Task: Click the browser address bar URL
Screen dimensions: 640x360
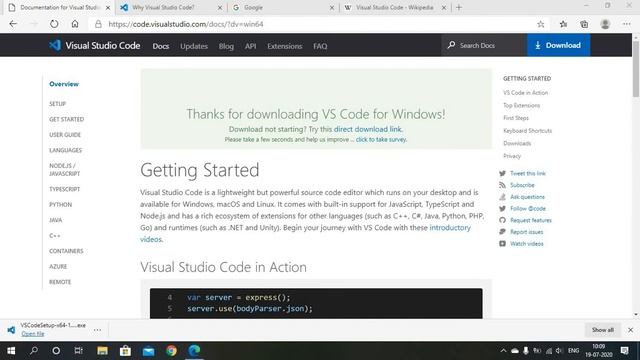Action: [186, 24]
